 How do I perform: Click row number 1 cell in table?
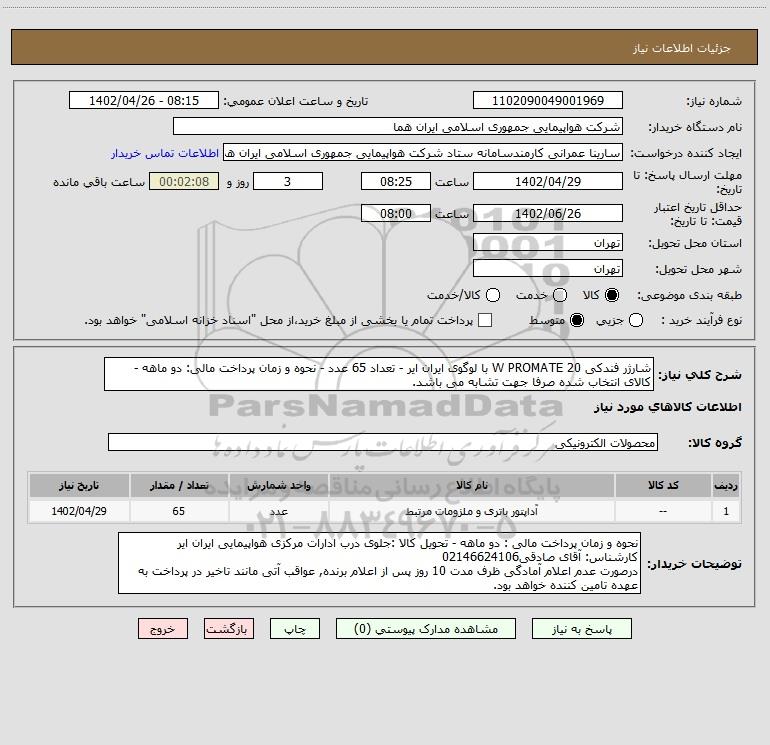726,511
